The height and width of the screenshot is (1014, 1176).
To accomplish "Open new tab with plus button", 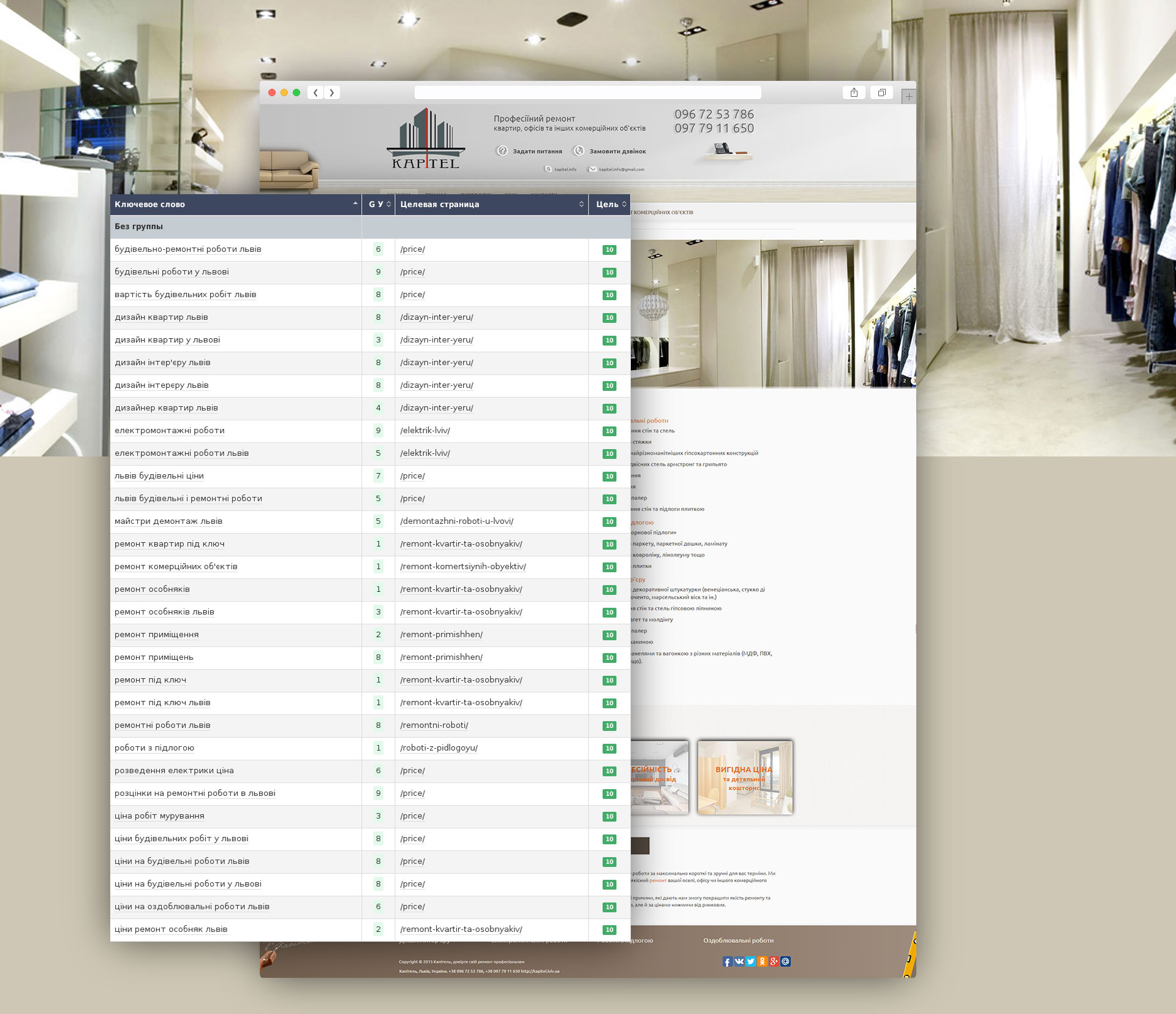I will [x=909, y=97].
